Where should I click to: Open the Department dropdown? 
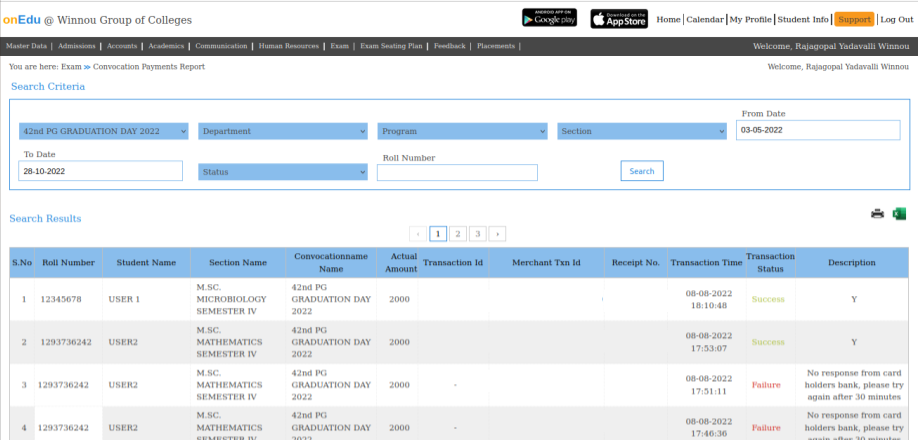coord(283,131)
